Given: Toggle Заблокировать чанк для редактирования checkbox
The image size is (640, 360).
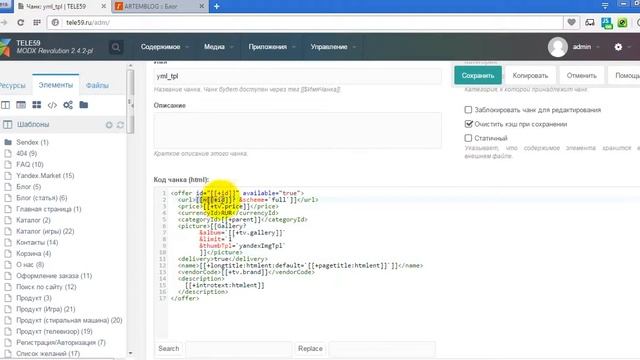Looking at the screenshot, I should (468, 110).
